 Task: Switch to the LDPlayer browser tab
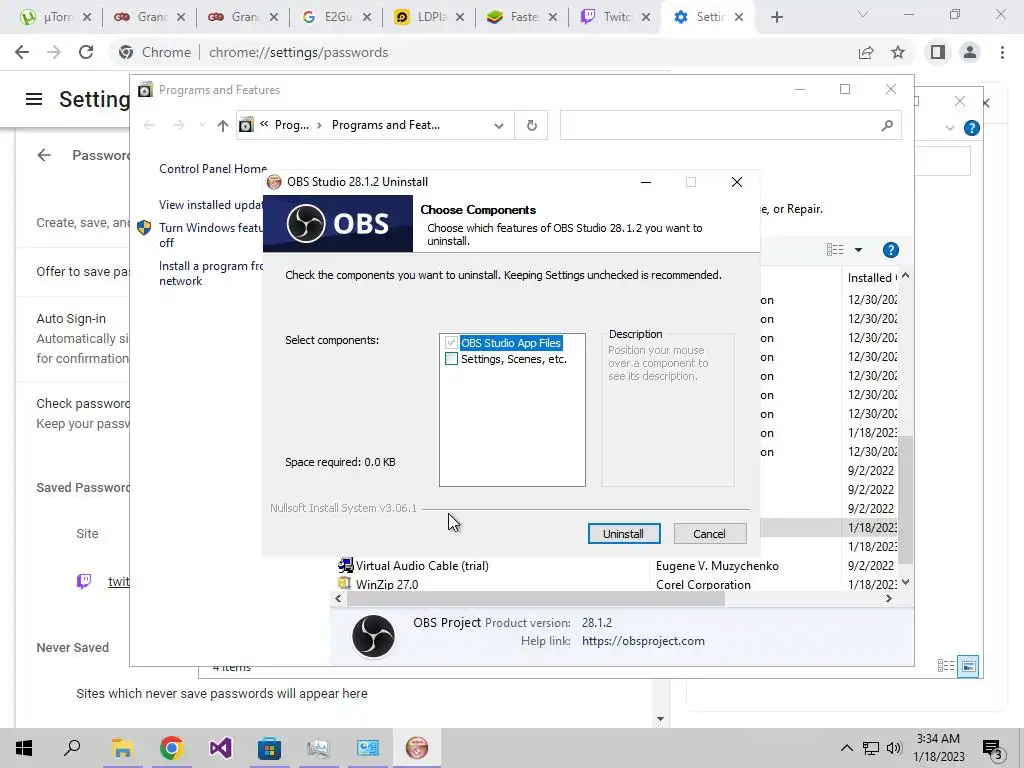coord(429,17)
